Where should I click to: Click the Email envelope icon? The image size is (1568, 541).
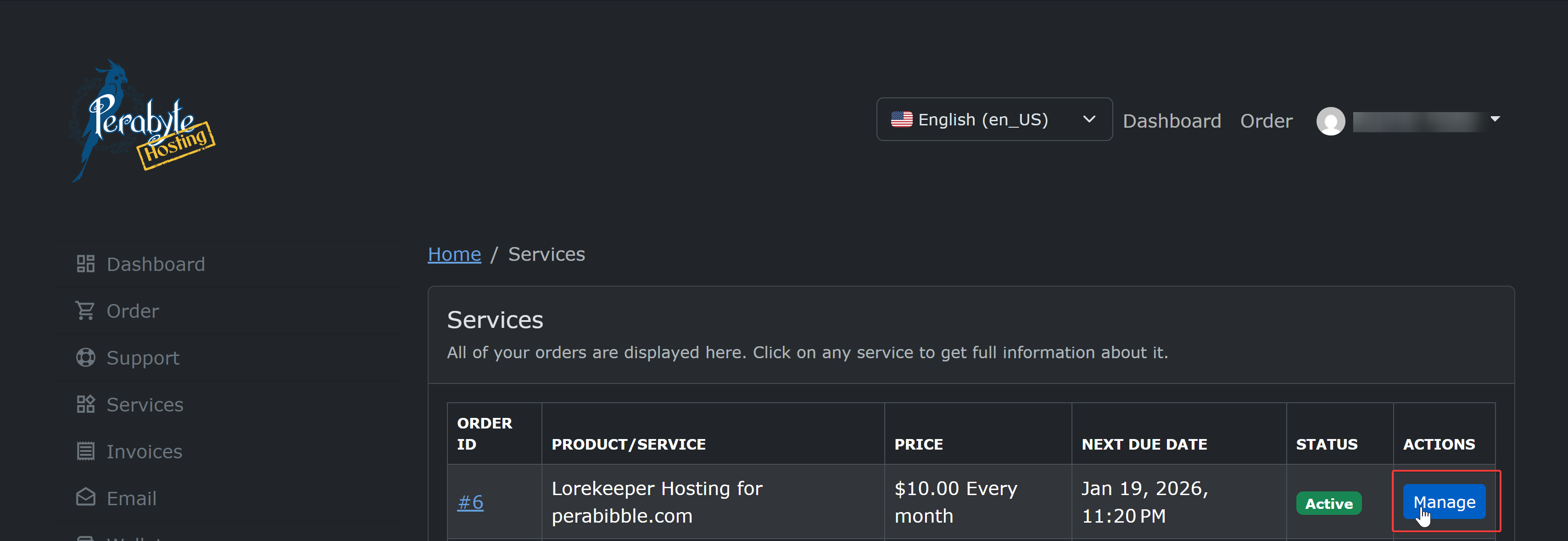pyautogui.click(x=86, y=498)
